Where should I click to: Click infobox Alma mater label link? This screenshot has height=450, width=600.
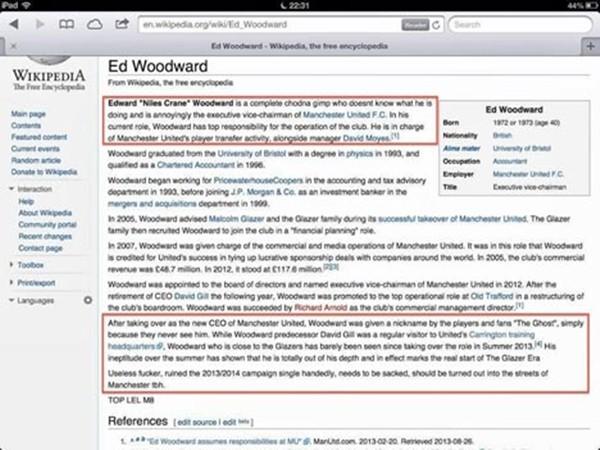click(x=461, y=148)
